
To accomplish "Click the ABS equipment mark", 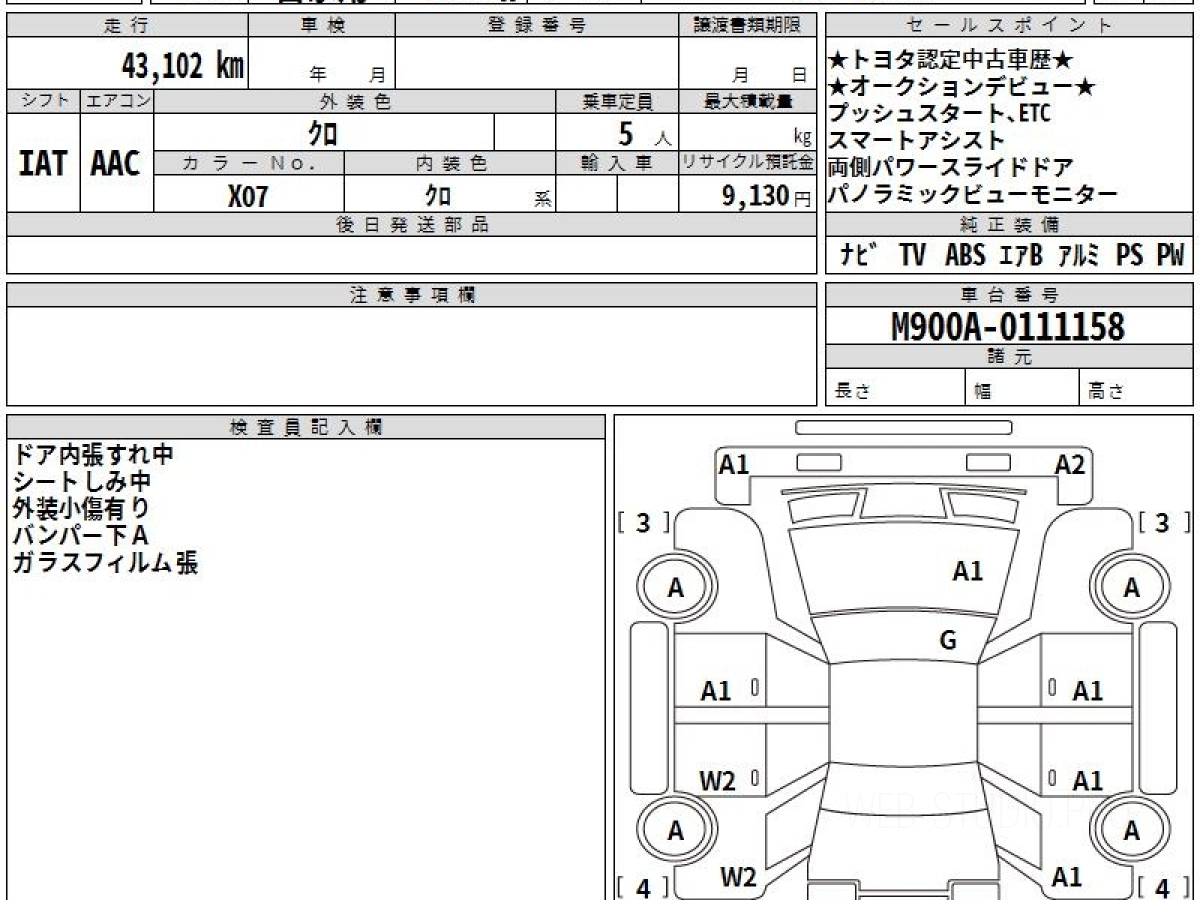I will coord(965,255).
